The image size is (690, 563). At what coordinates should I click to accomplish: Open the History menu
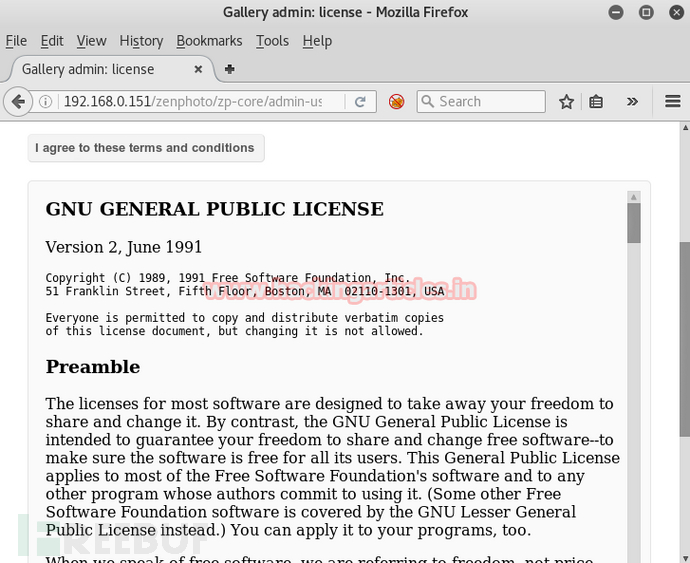tap(141, 41)
